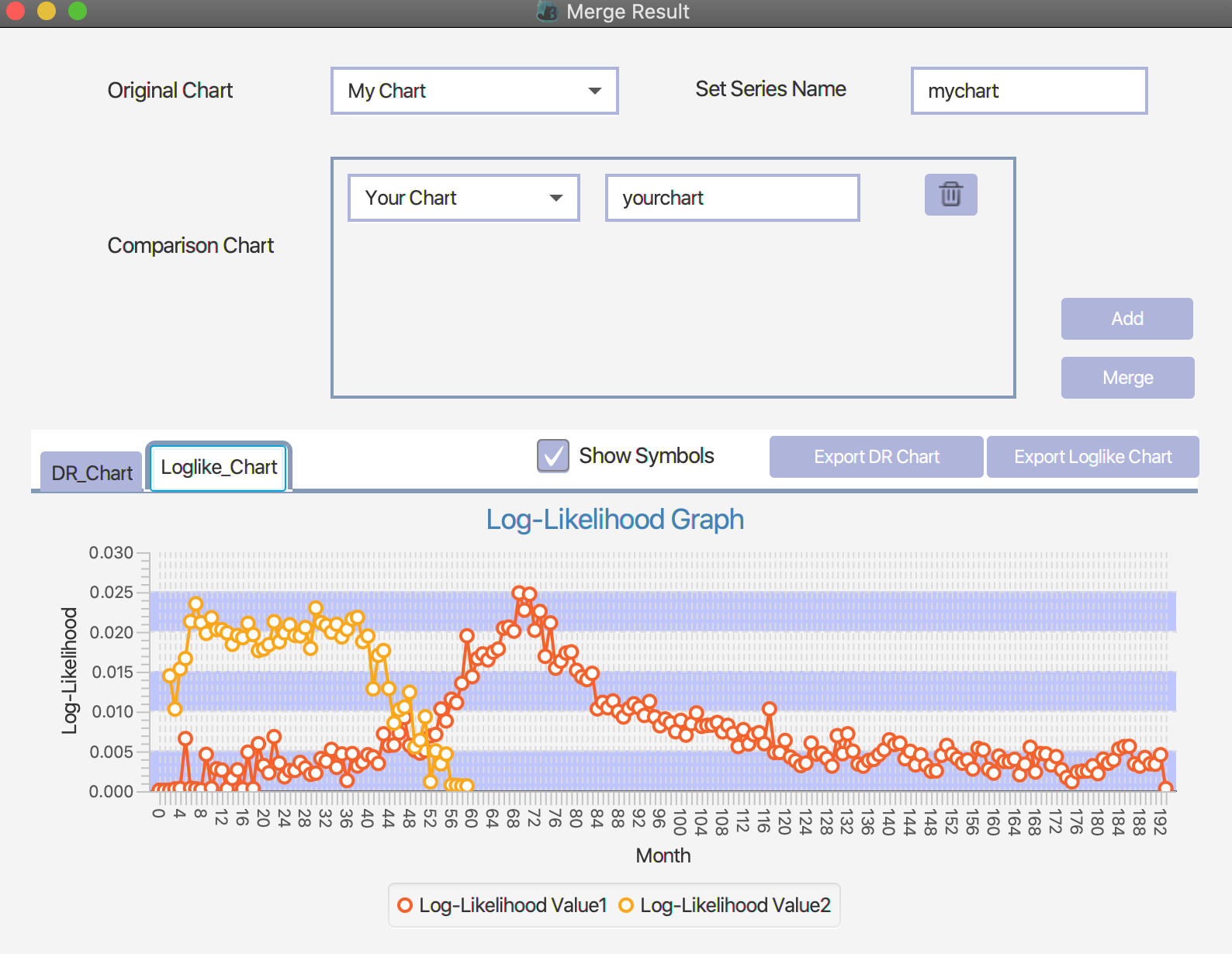1232x954 pixels.
Task: Click the Original Chart label
Action: (170, 91)
